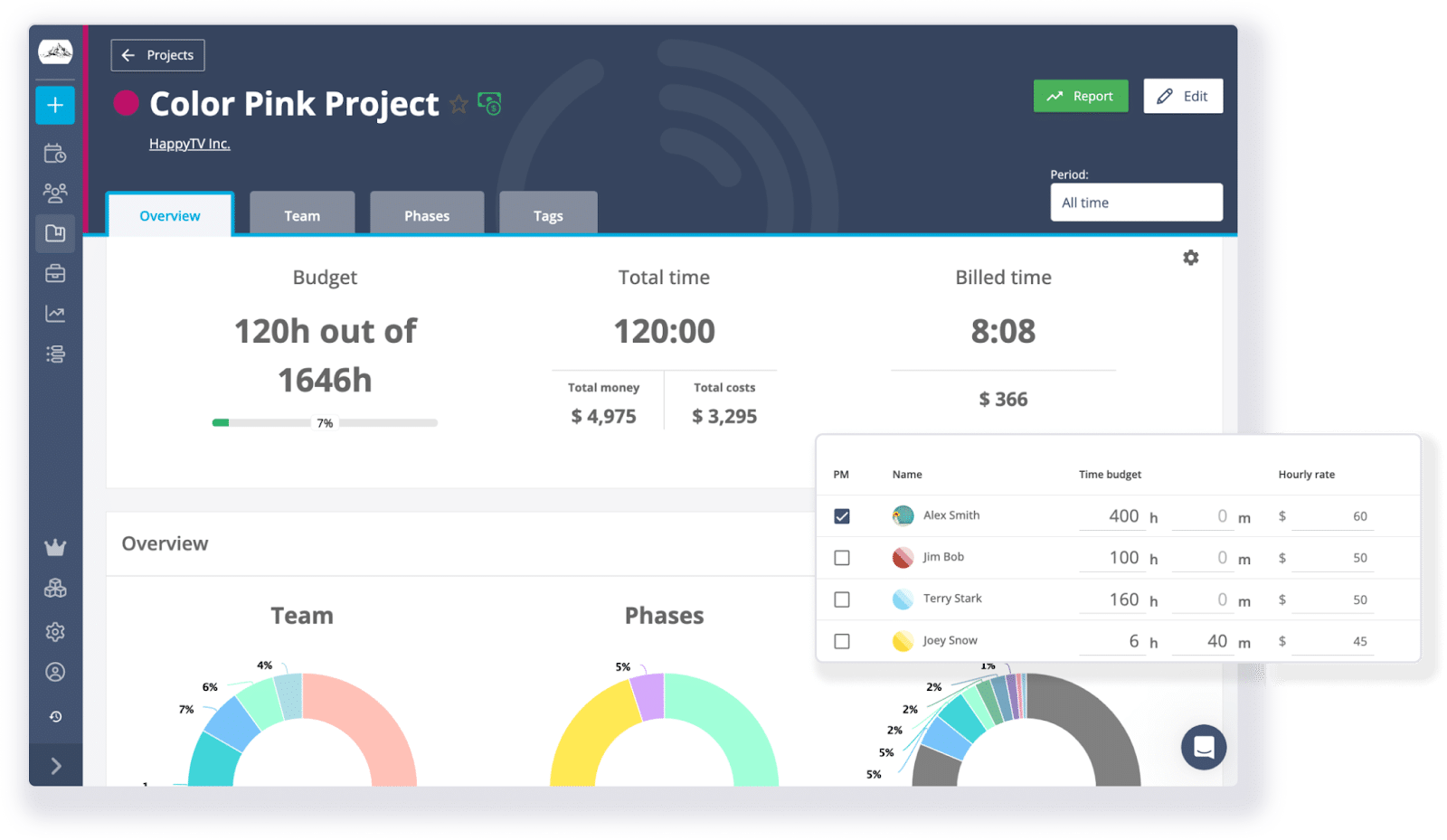Click the pink project color dot

126,103
